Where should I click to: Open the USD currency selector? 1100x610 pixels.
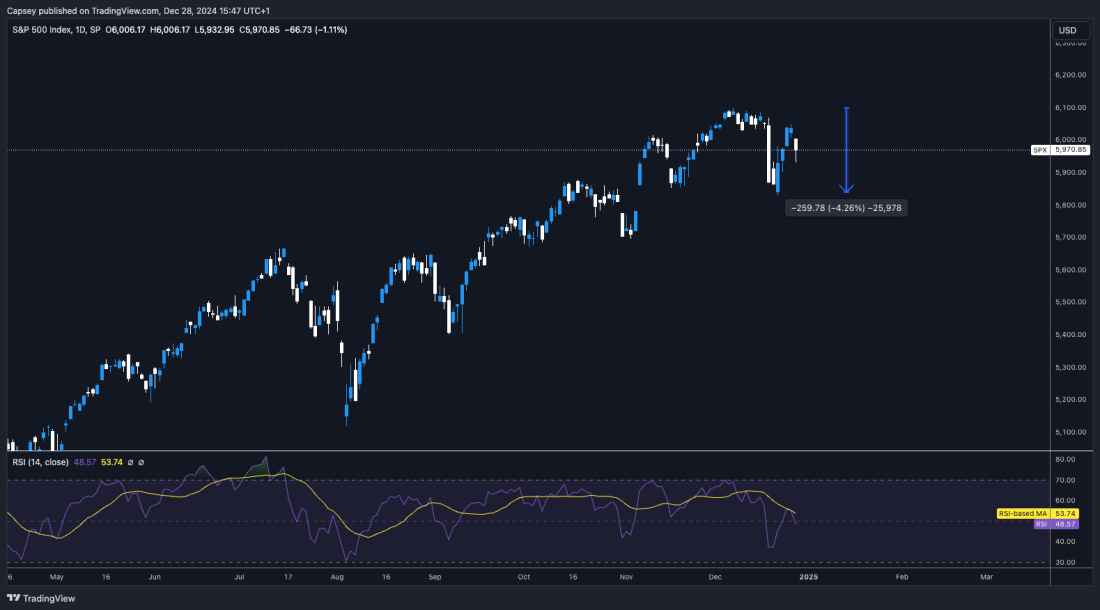[x=1070, y=30]
